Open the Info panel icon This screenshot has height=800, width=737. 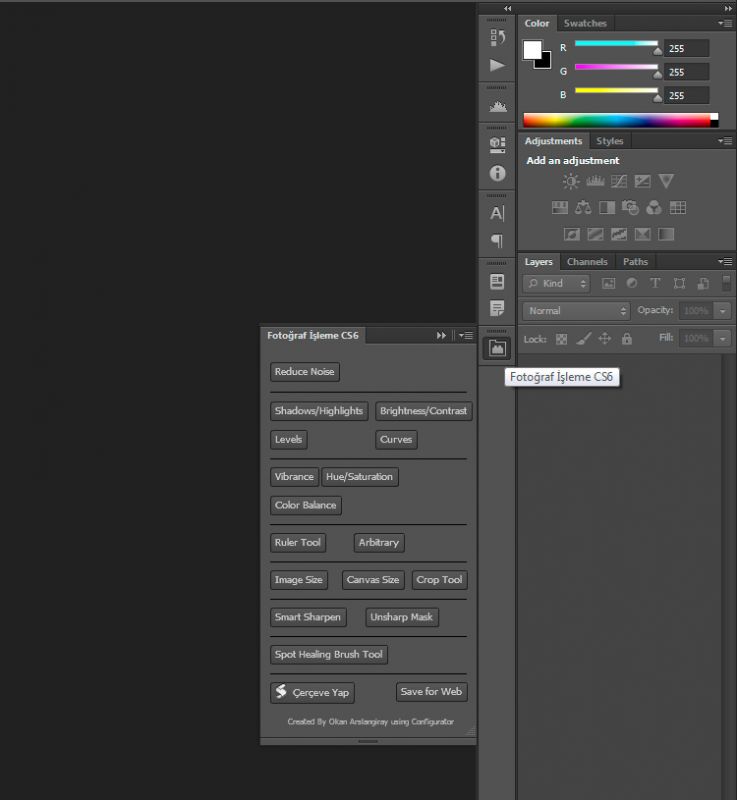tap(497, 173)
